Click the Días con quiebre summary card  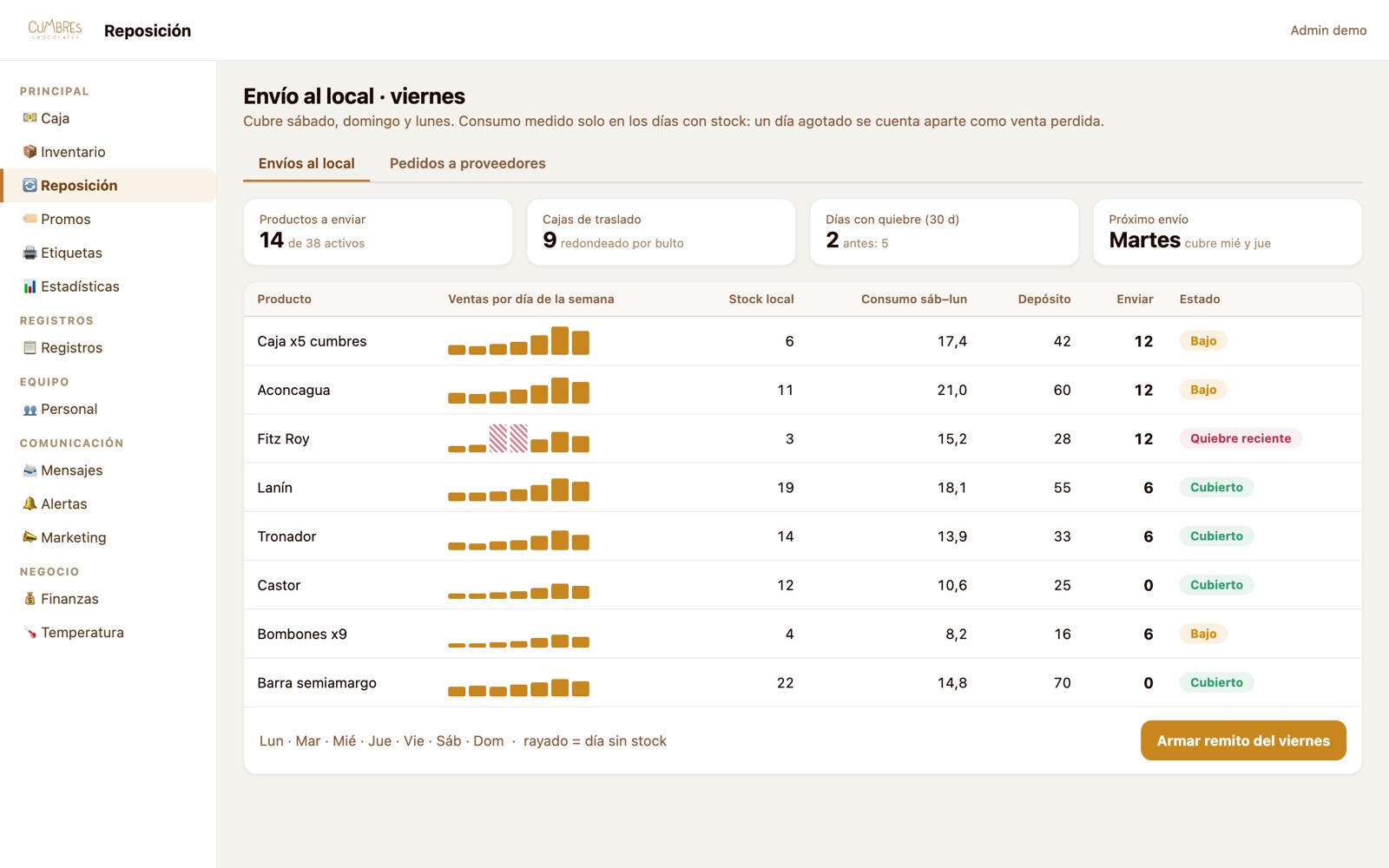[945, 232]
